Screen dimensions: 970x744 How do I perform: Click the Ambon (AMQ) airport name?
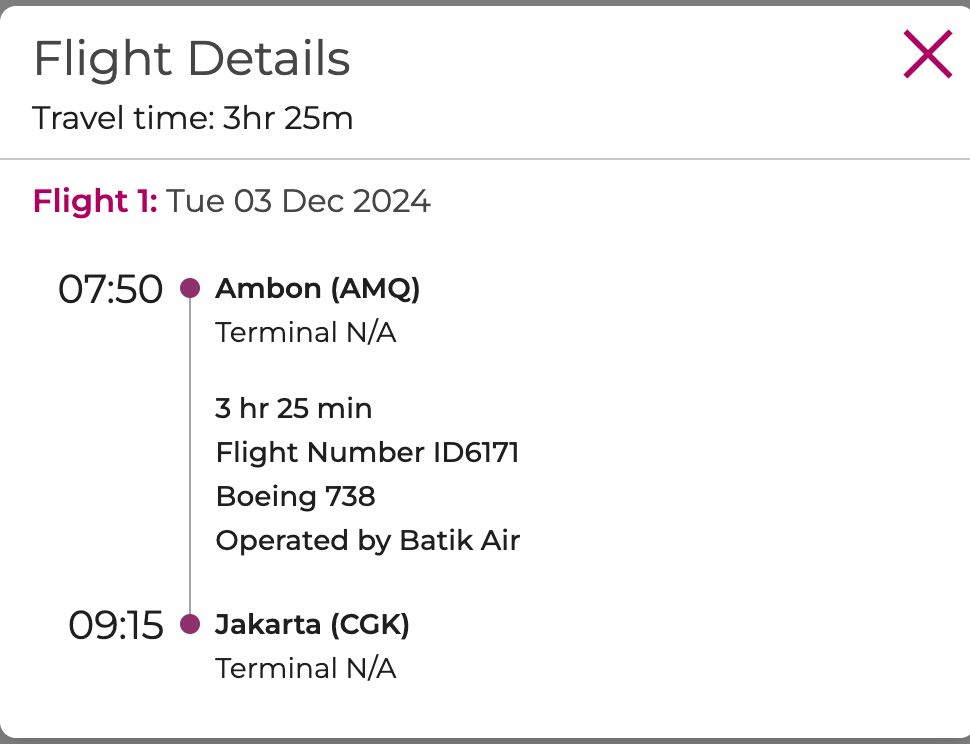pos(318,289)
